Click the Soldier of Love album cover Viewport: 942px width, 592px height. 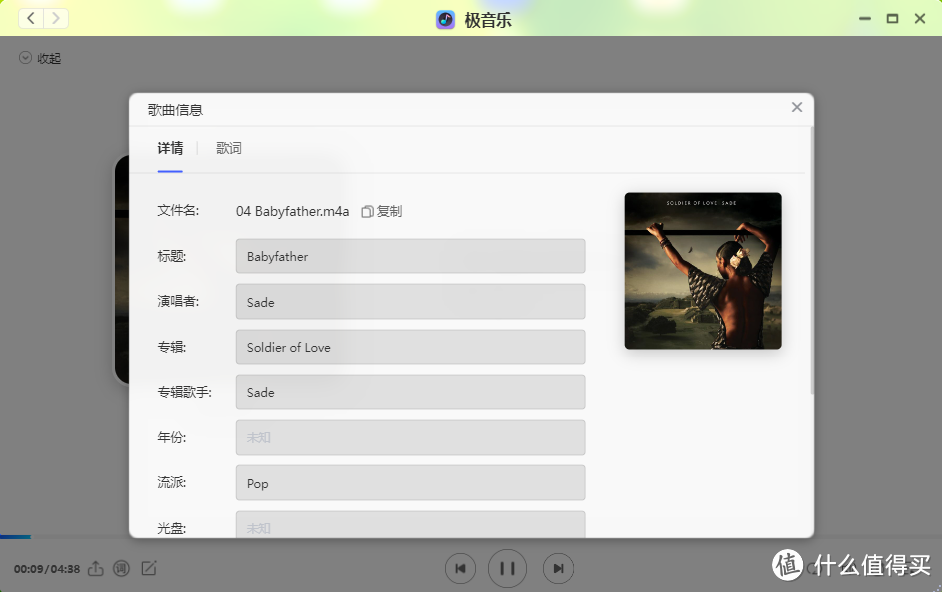703,271
